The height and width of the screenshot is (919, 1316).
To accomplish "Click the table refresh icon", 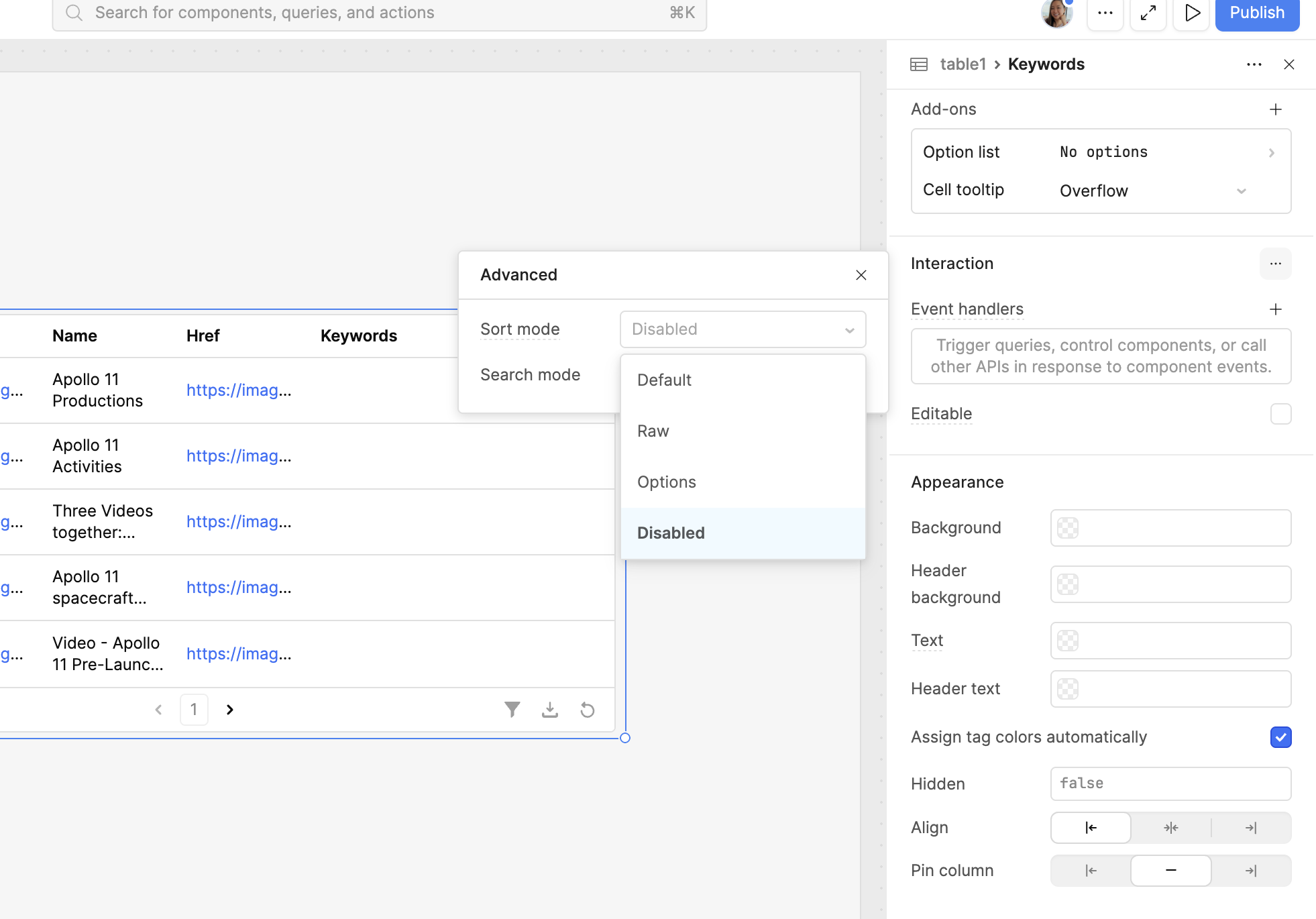I will [x=588, y=710].
